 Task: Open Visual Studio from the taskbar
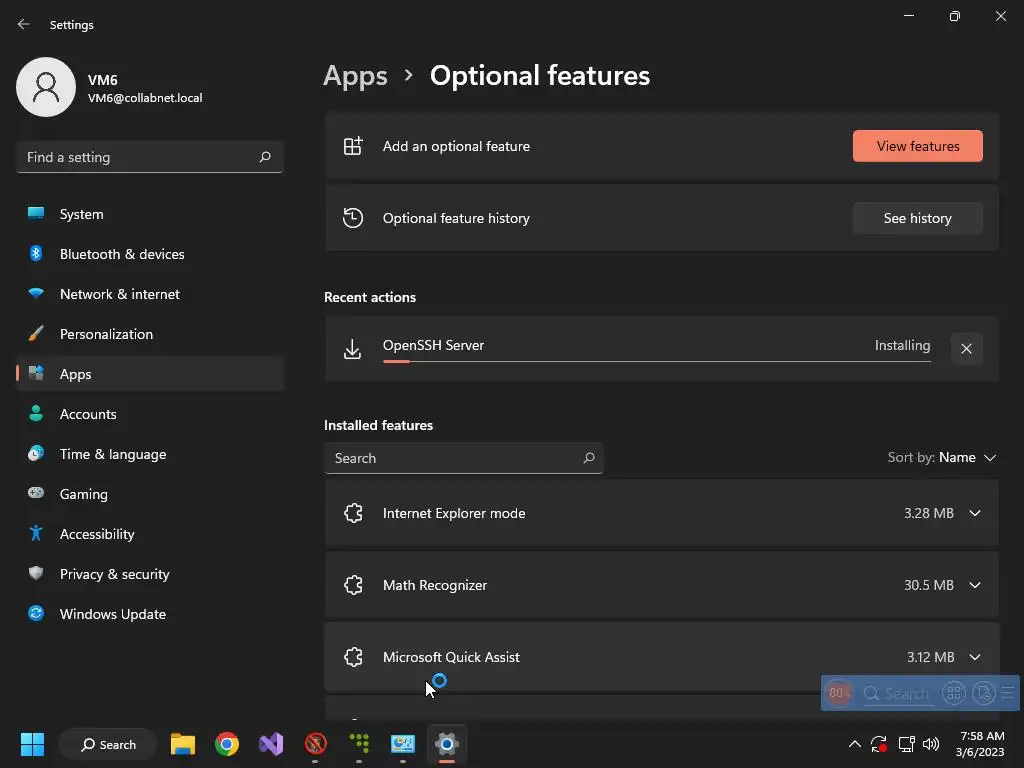pyautogui.click(x=271, y=744)
